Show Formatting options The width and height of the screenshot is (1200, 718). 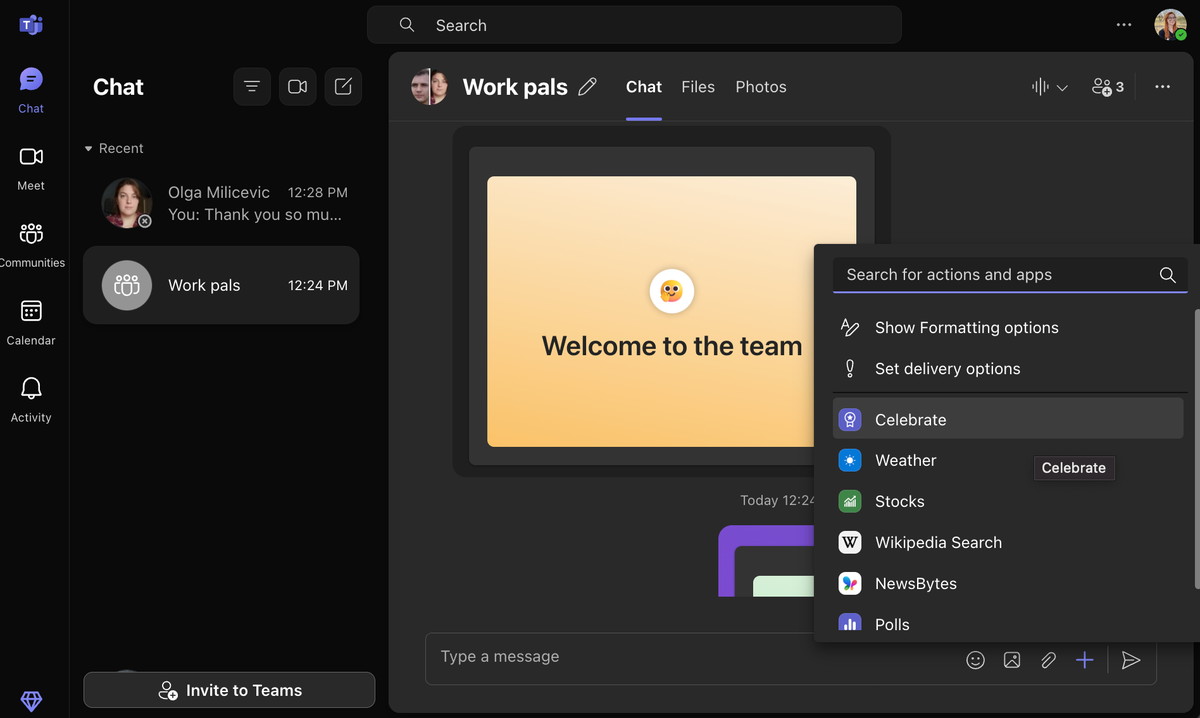coord(1008,327)
